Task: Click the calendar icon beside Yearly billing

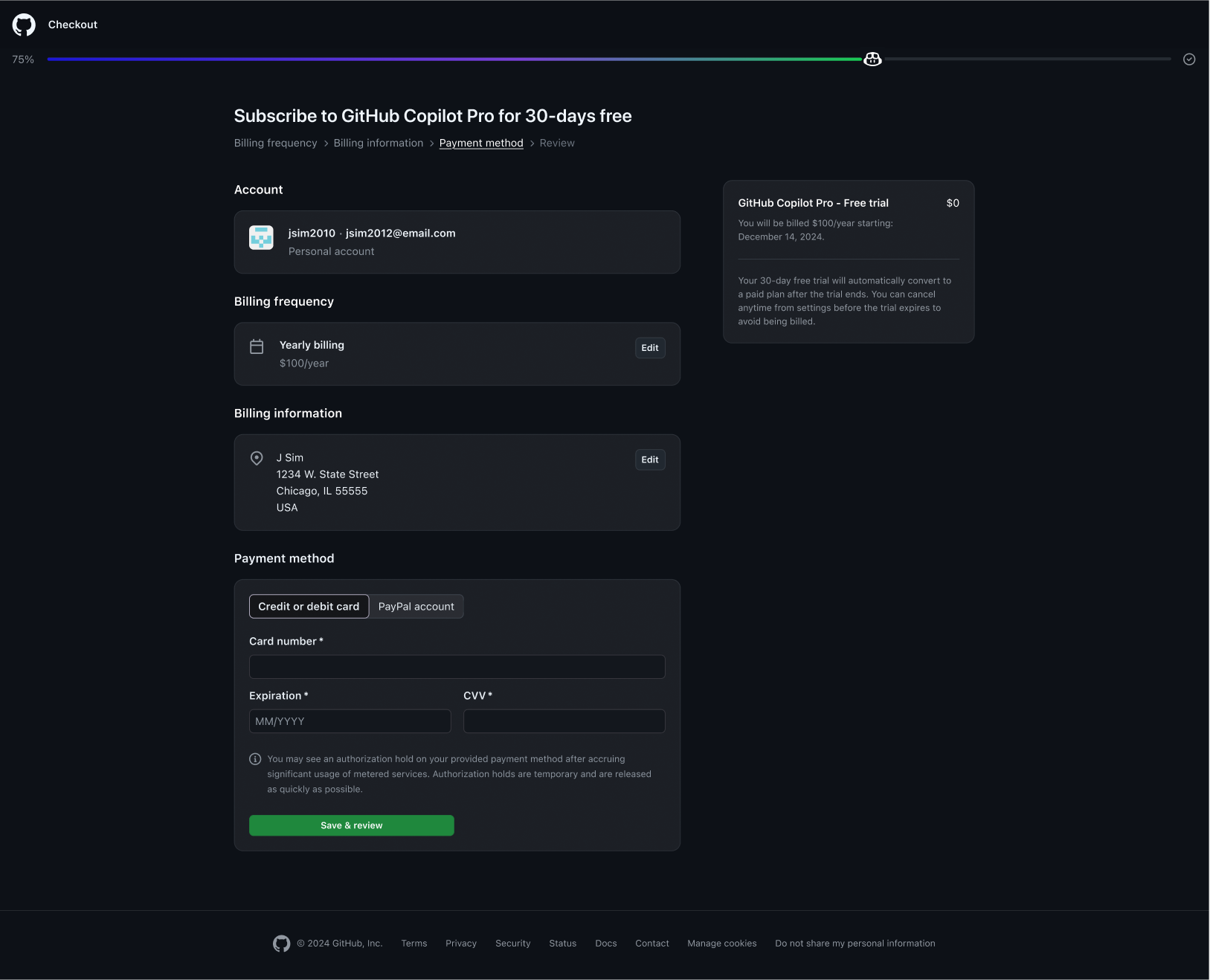Action: [257, 346]
